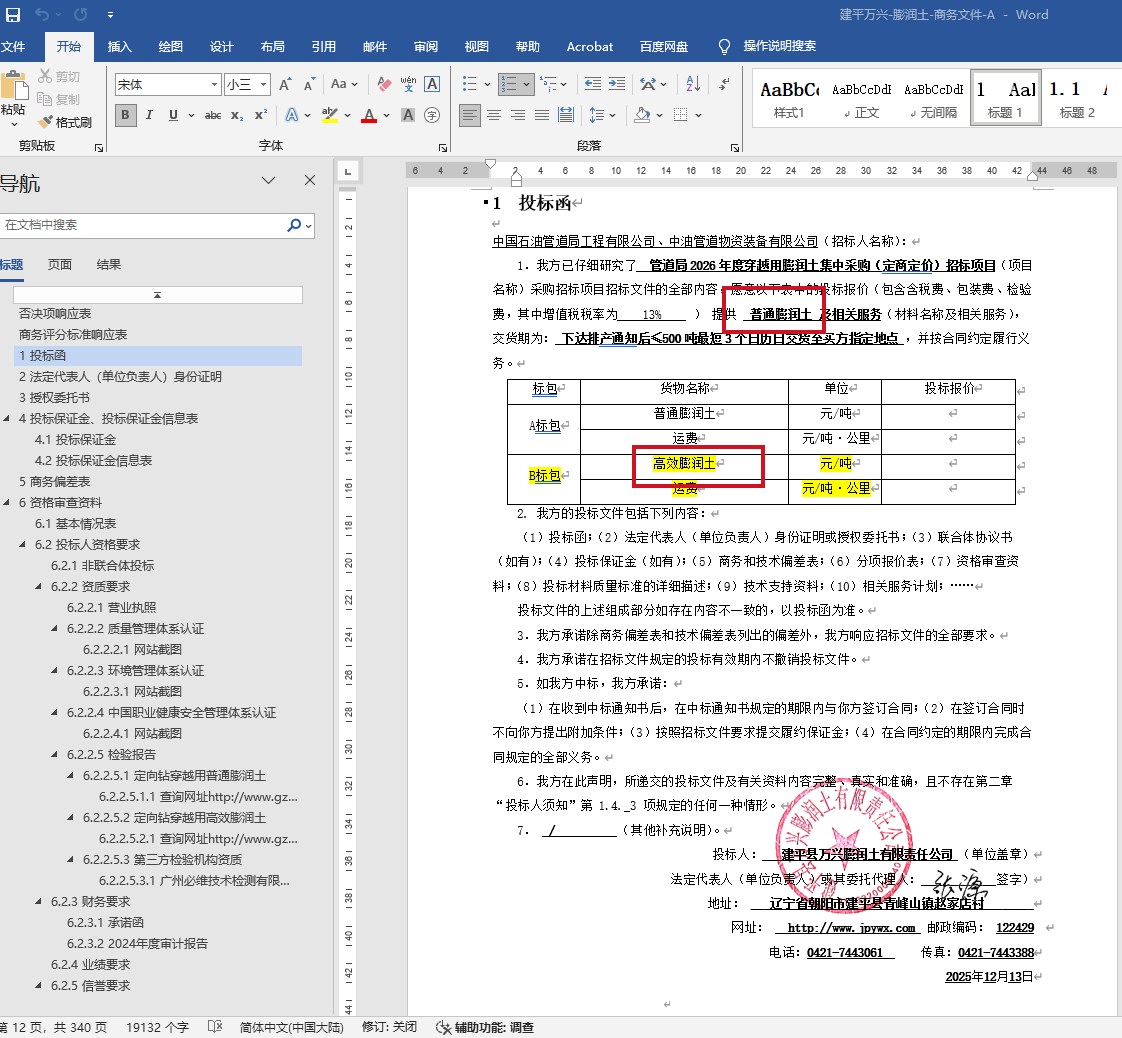The width and height of the screenshot is (1122, 1038).
Task: Apply the 无间隔 style
Action: click(933, 98)
